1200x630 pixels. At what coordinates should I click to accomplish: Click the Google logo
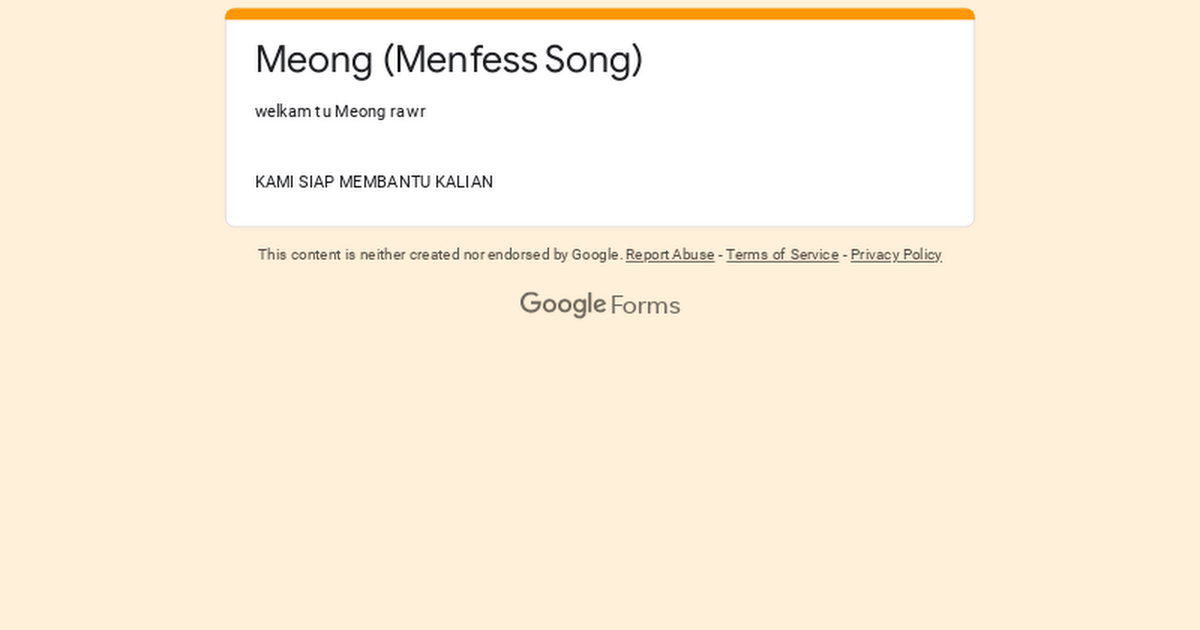point(563,304)
